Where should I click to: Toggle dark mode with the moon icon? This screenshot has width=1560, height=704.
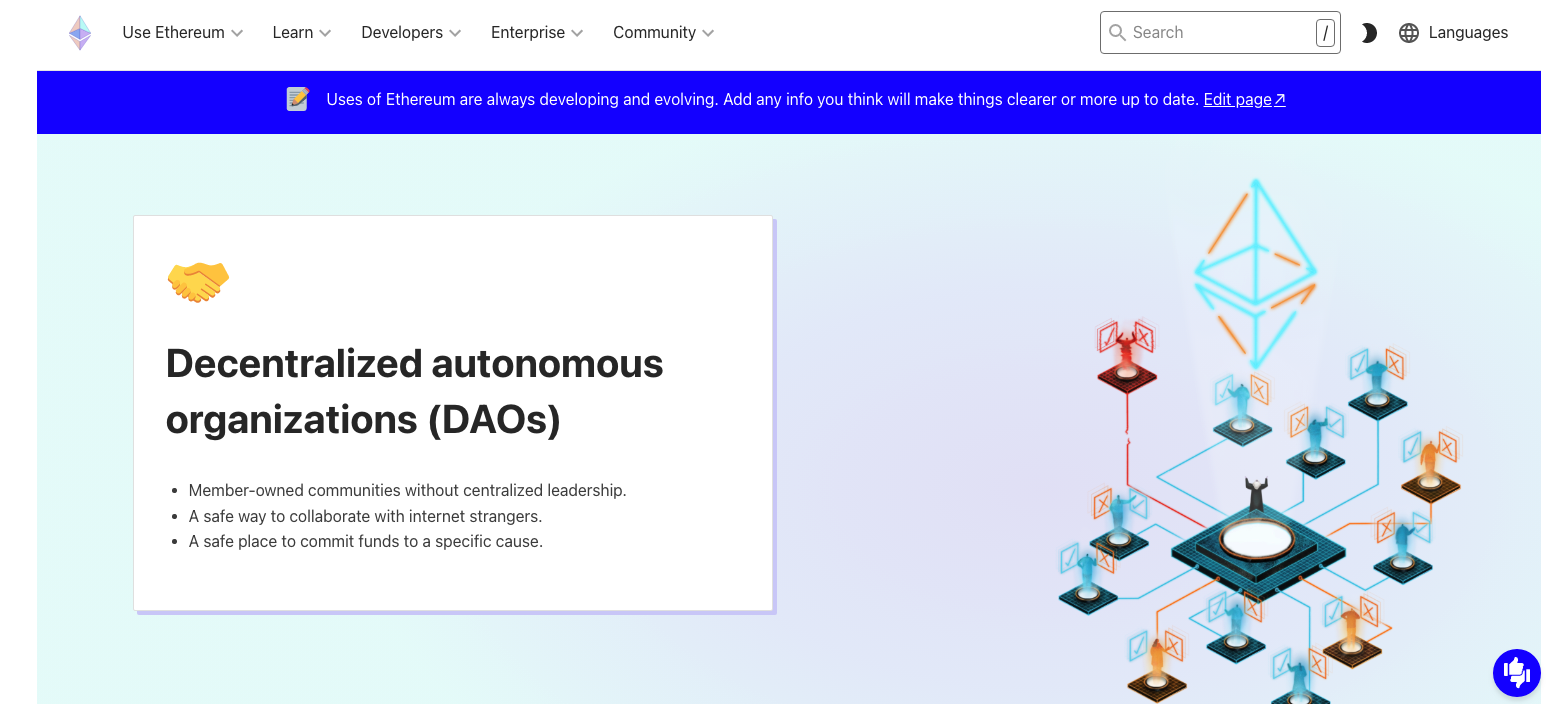(x=1369, y=33)
